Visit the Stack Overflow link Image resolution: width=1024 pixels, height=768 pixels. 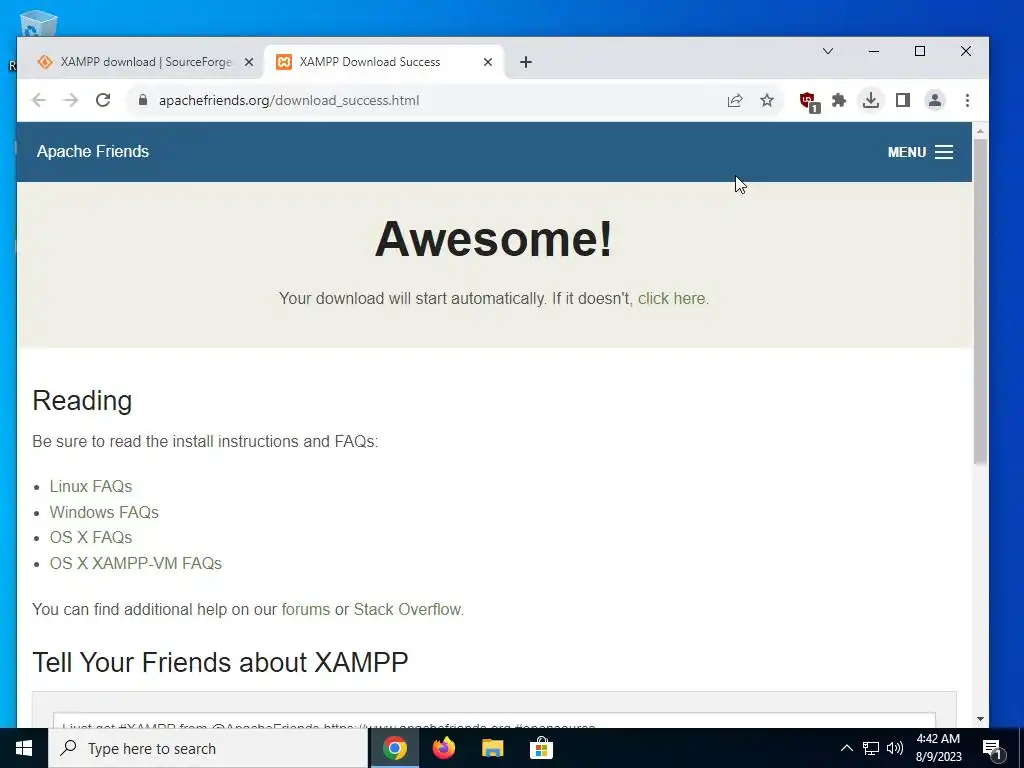[408, 609]
